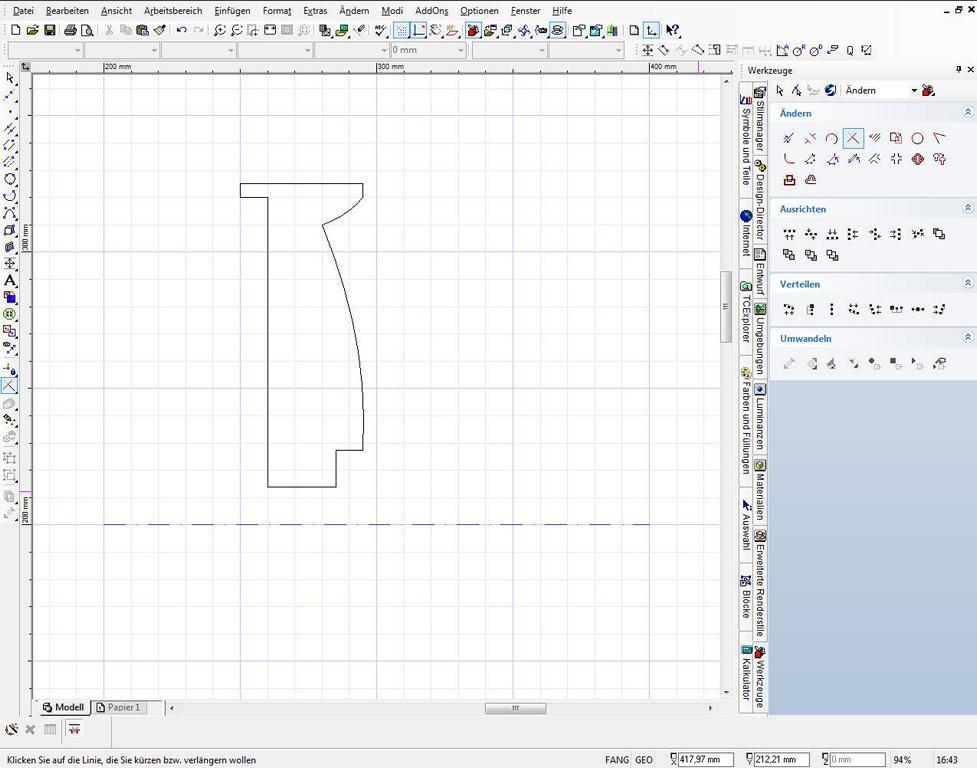Open the Ändern dropdown in Werkzeuge palette
The height and width of the screenshot is (768, 977).
[x=880, y=90]
